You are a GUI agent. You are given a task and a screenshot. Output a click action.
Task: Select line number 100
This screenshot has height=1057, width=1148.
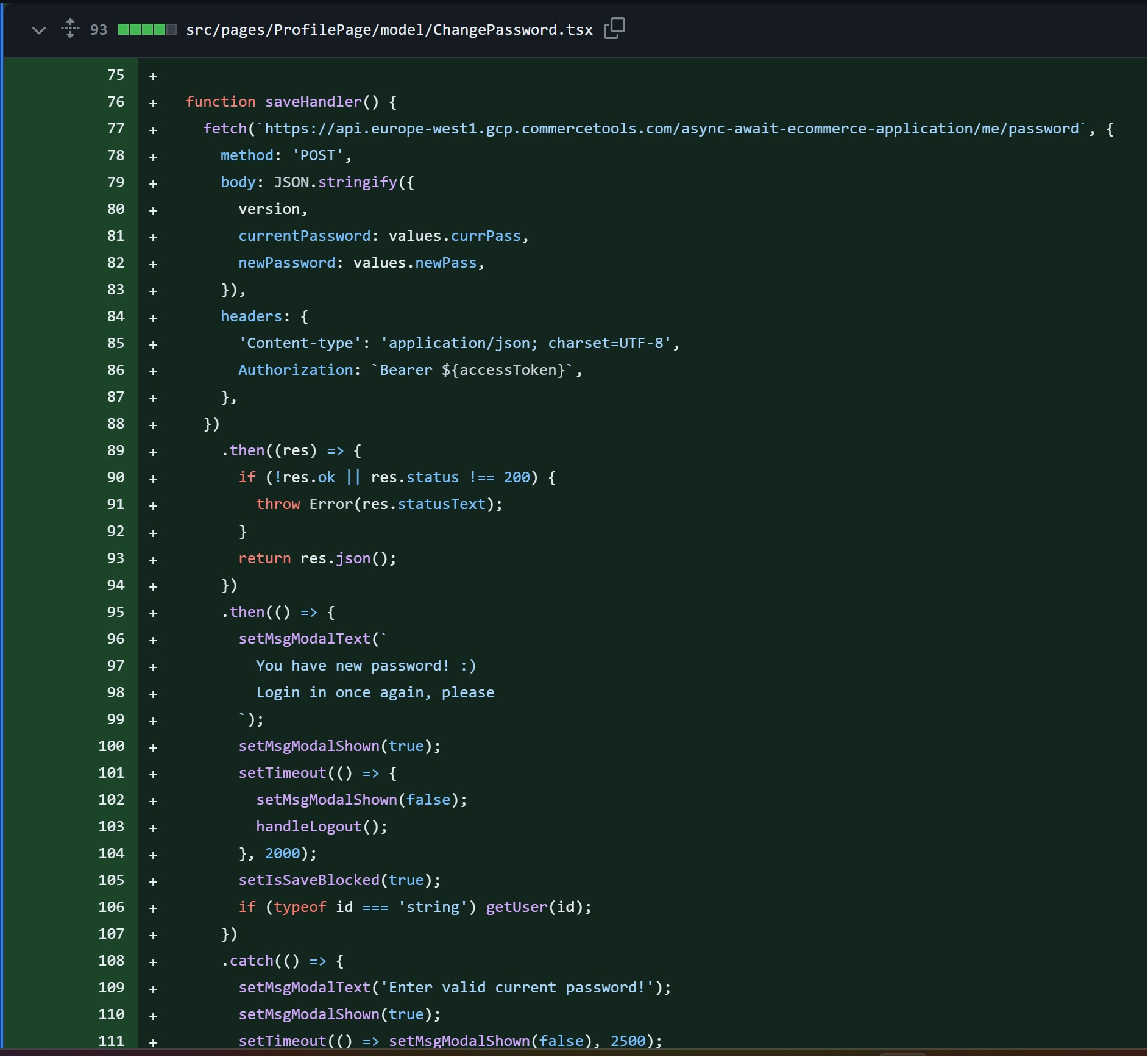[111, 746]
